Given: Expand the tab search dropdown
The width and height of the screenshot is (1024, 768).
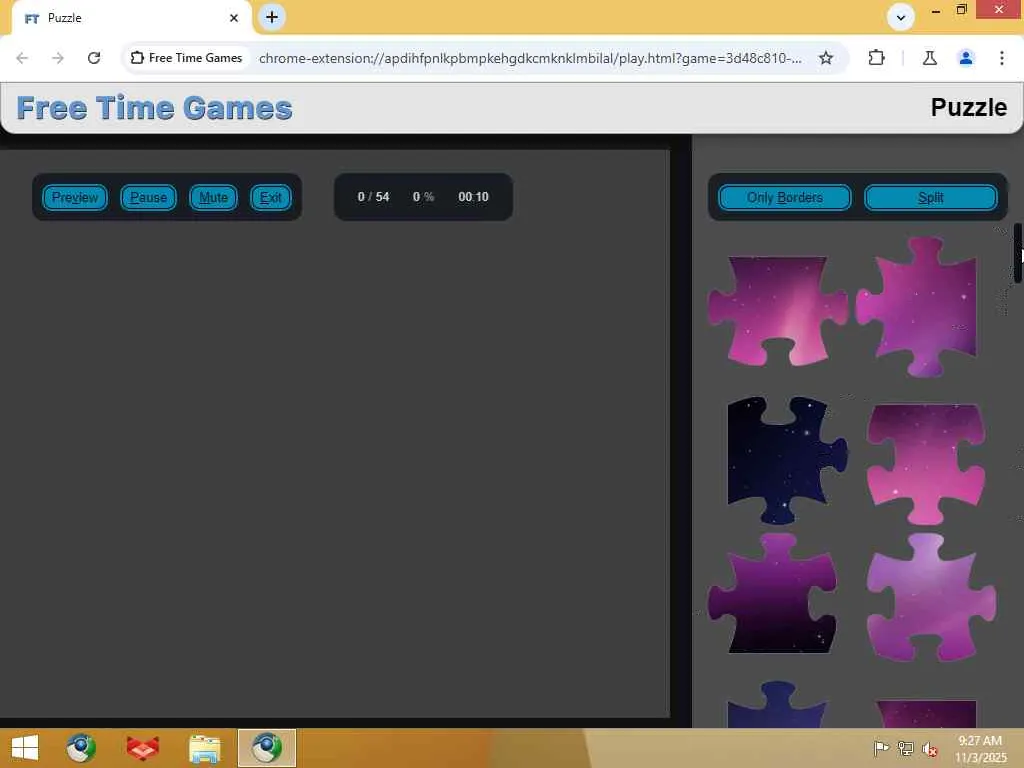Looking at the screenshot, I should point(901,17).
